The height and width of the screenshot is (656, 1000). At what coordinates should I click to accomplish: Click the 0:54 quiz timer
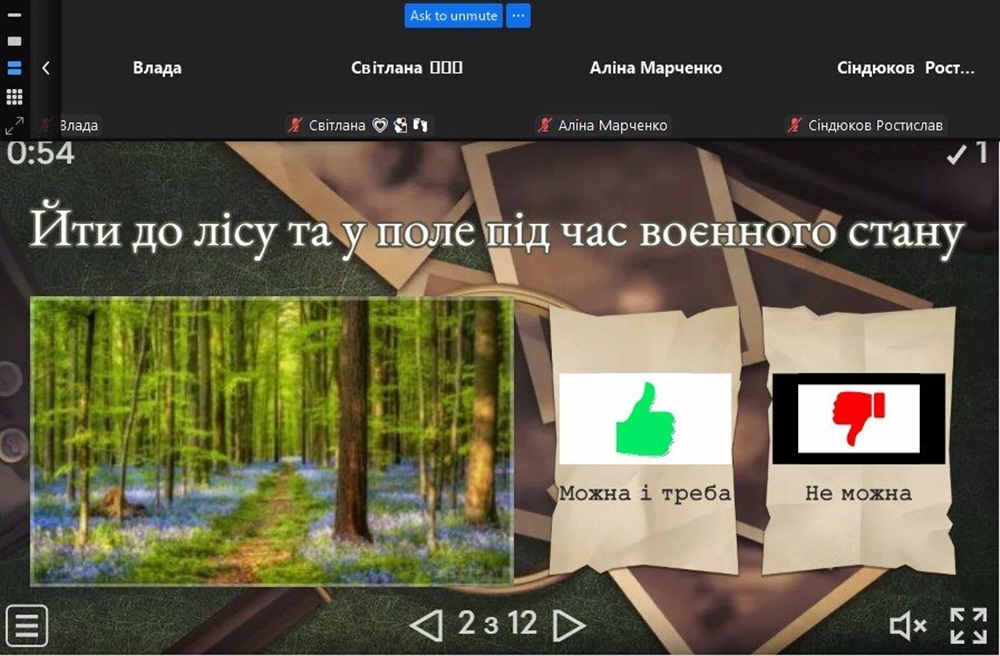point(41,154)
